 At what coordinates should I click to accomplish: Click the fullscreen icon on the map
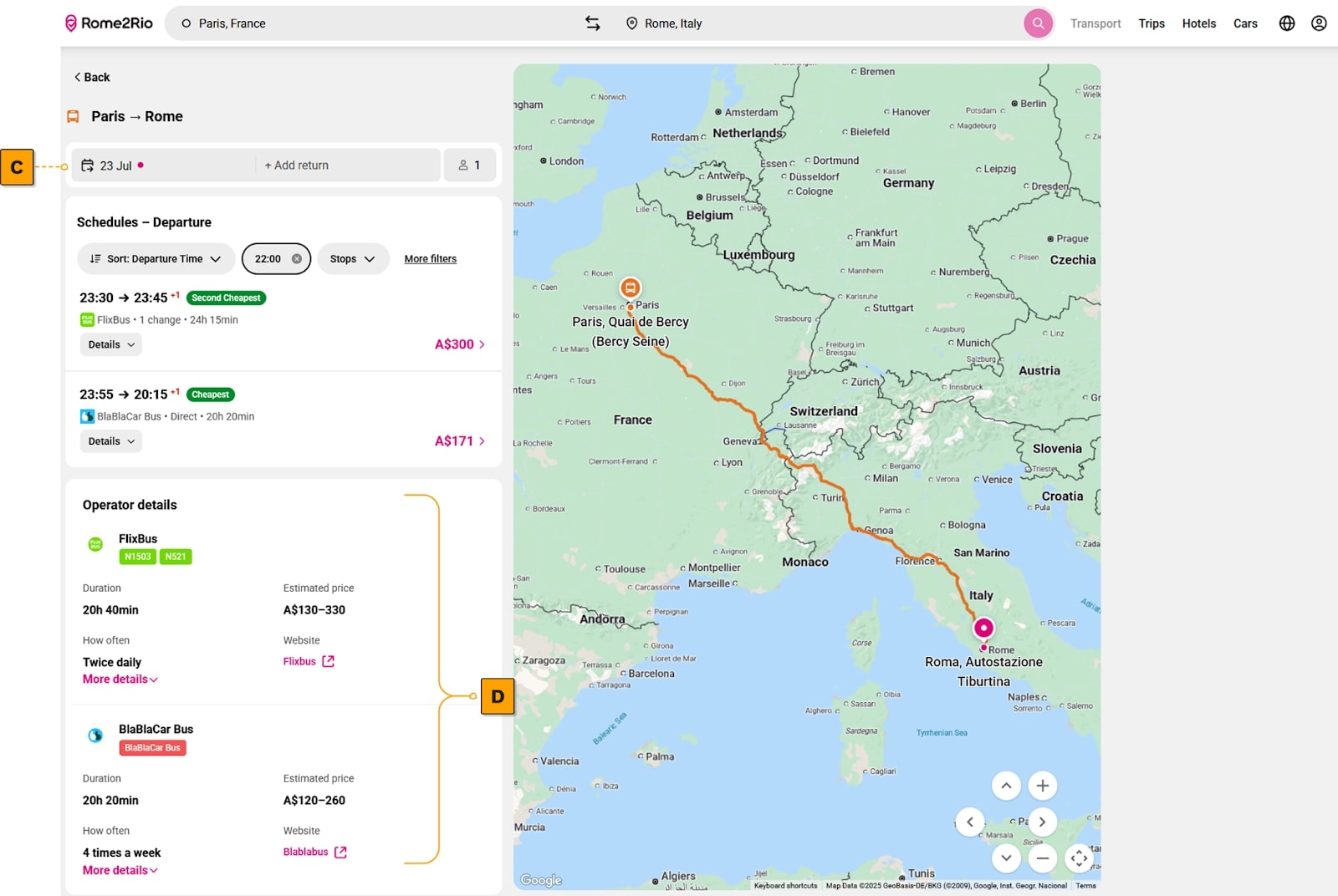[1079, 858]
